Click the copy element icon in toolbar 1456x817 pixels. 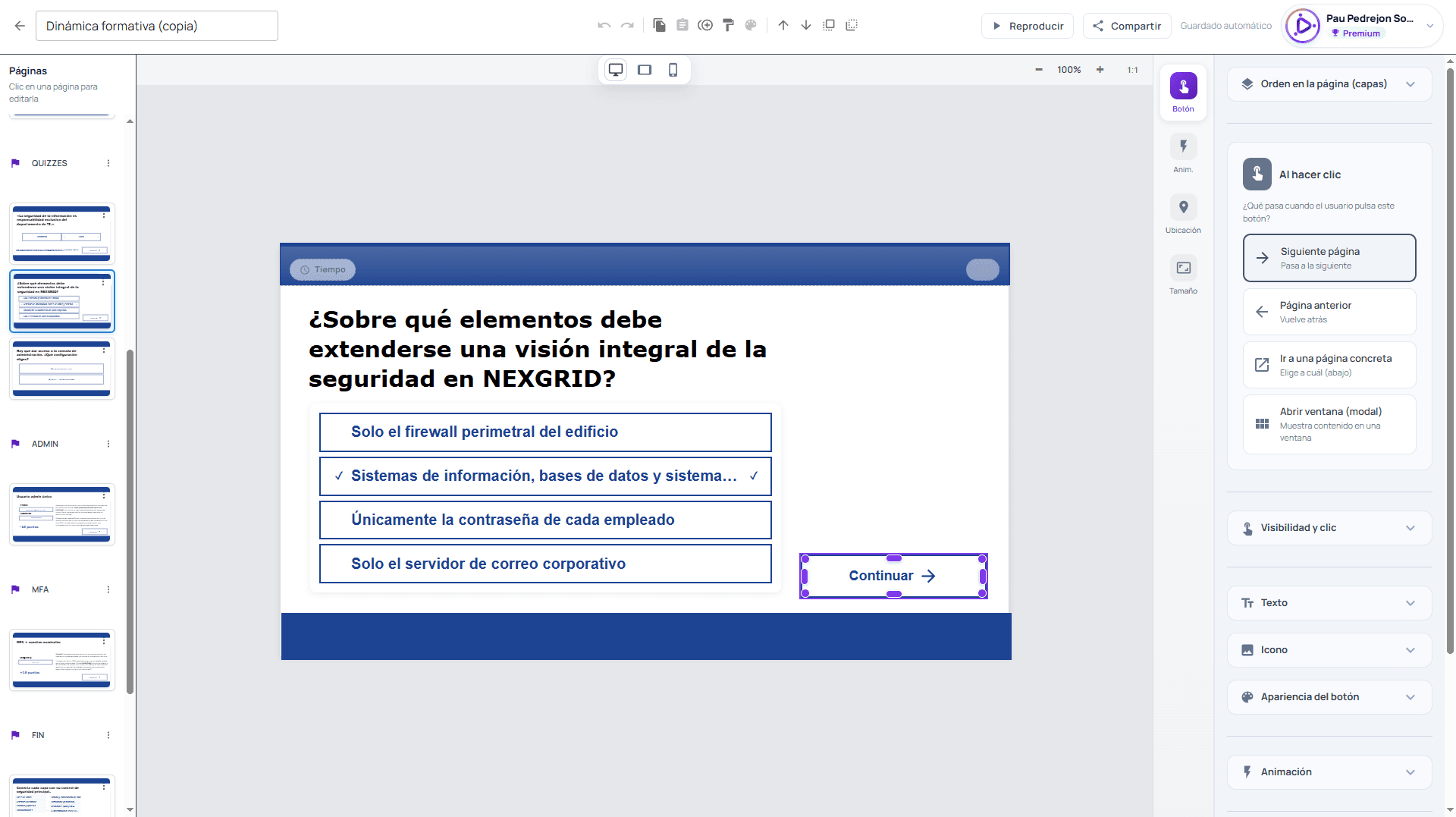click(x=659, y=25)
